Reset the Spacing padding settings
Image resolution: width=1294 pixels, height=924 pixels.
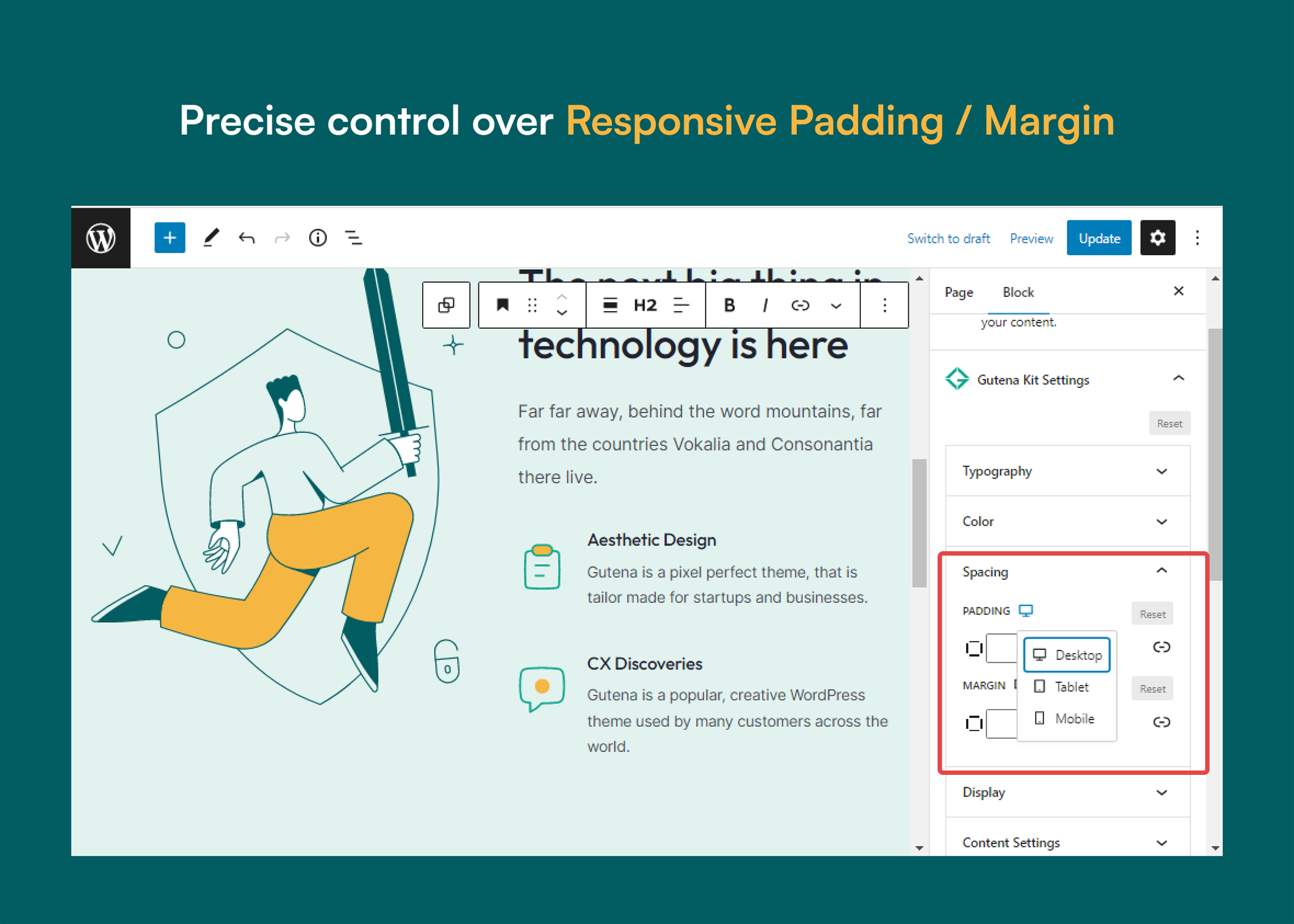1152,614
